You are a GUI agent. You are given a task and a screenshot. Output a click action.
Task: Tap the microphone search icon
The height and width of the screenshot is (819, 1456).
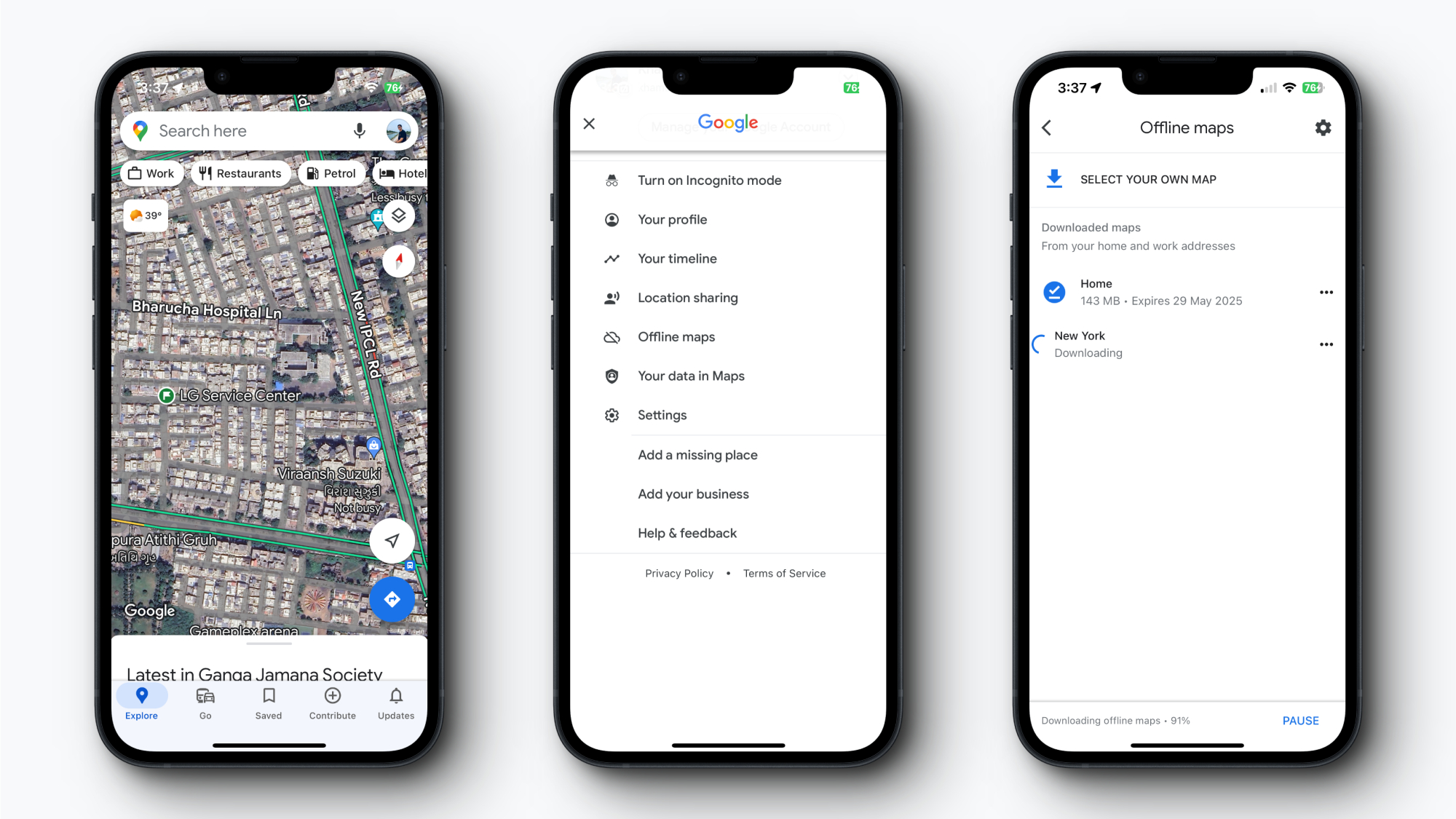(360, 130)
